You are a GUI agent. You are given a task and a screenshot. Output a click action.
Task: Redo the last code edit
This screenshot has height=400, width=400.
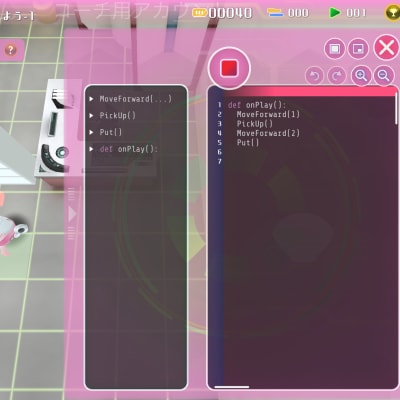337,76
